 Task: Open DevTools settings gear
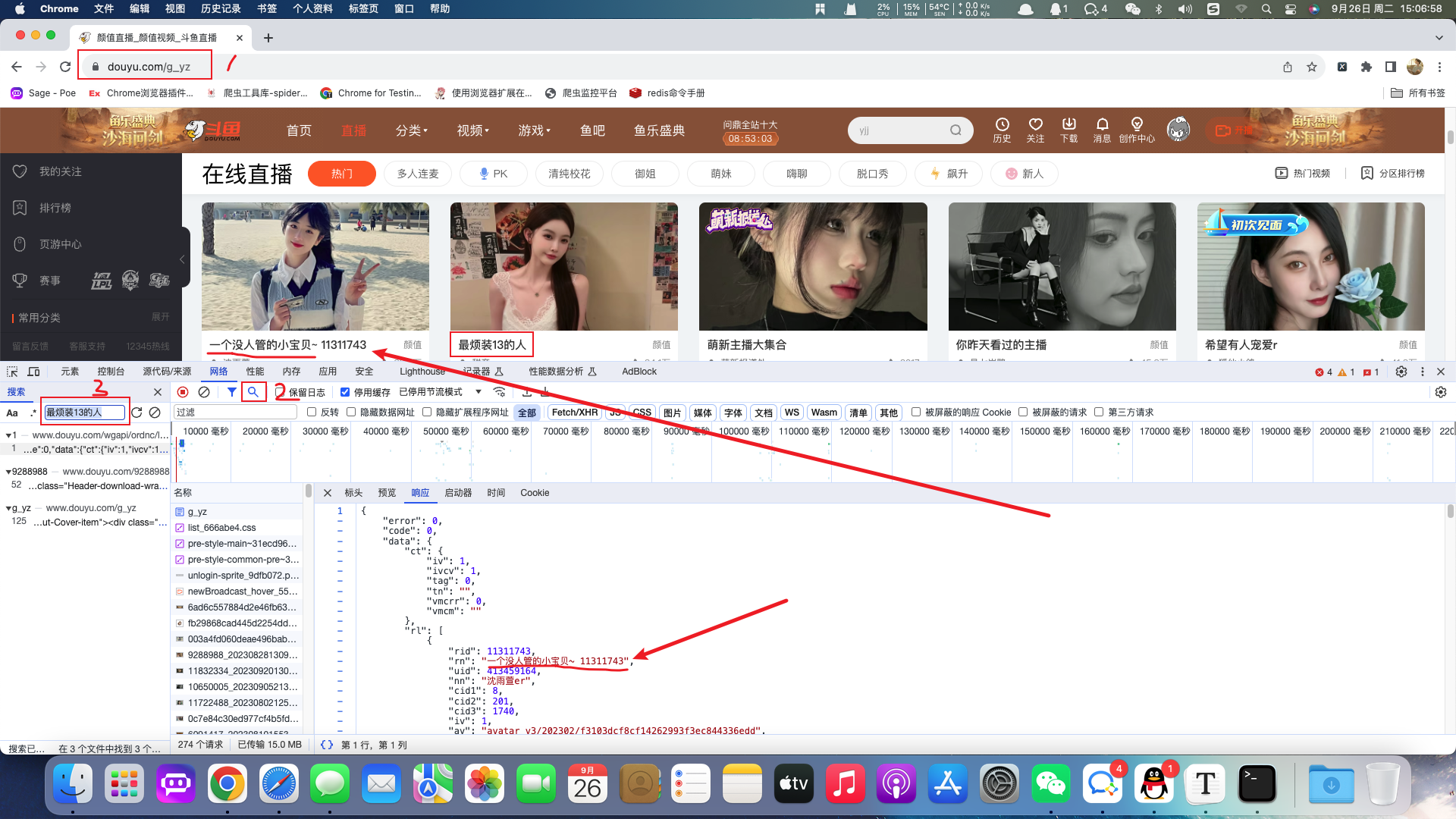tap(1401, 372)
